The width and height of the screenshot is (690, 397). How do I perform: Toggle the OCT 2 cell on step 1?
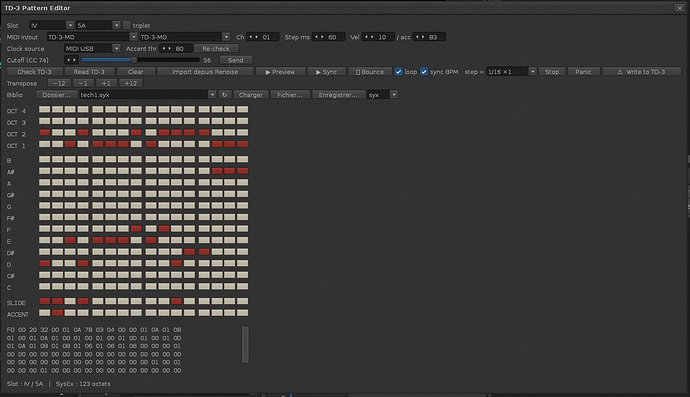coord(44,132)
